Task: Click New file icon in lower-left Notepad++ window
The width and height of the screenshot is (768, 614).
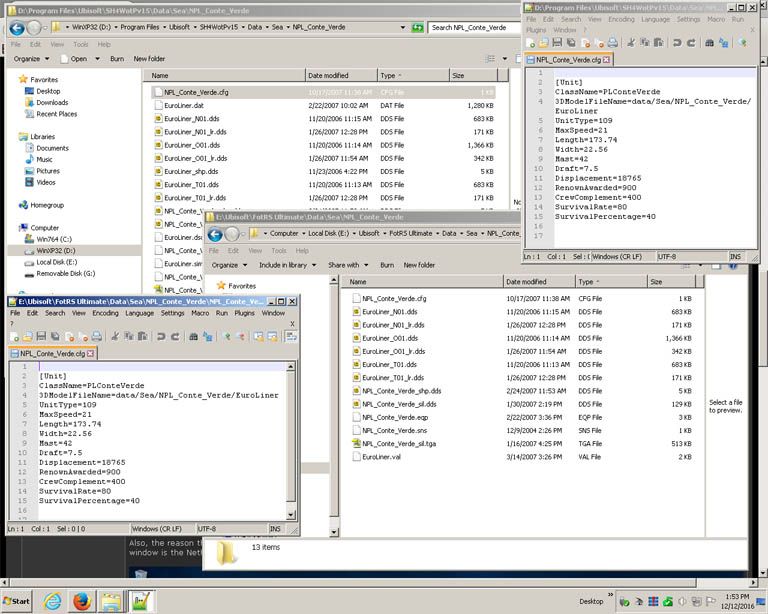Action: click(x=15, y=336)
